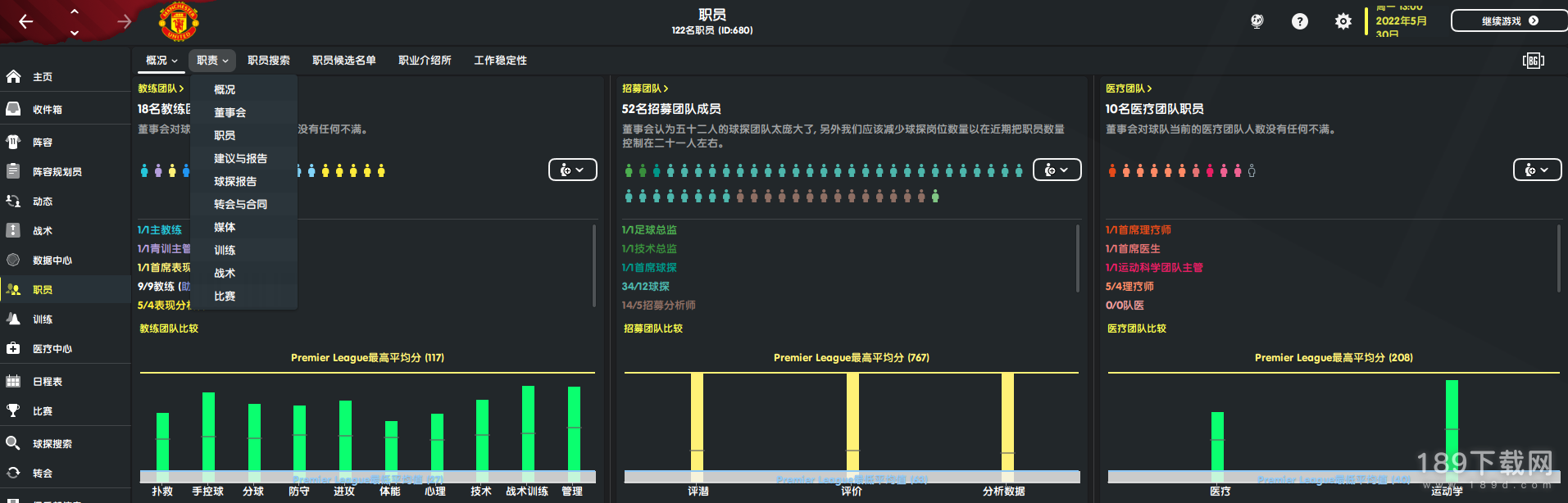Open the settings gear icon
Image resolution: width=1568 pixels, height=503 pixels.
coord(1343,21)
